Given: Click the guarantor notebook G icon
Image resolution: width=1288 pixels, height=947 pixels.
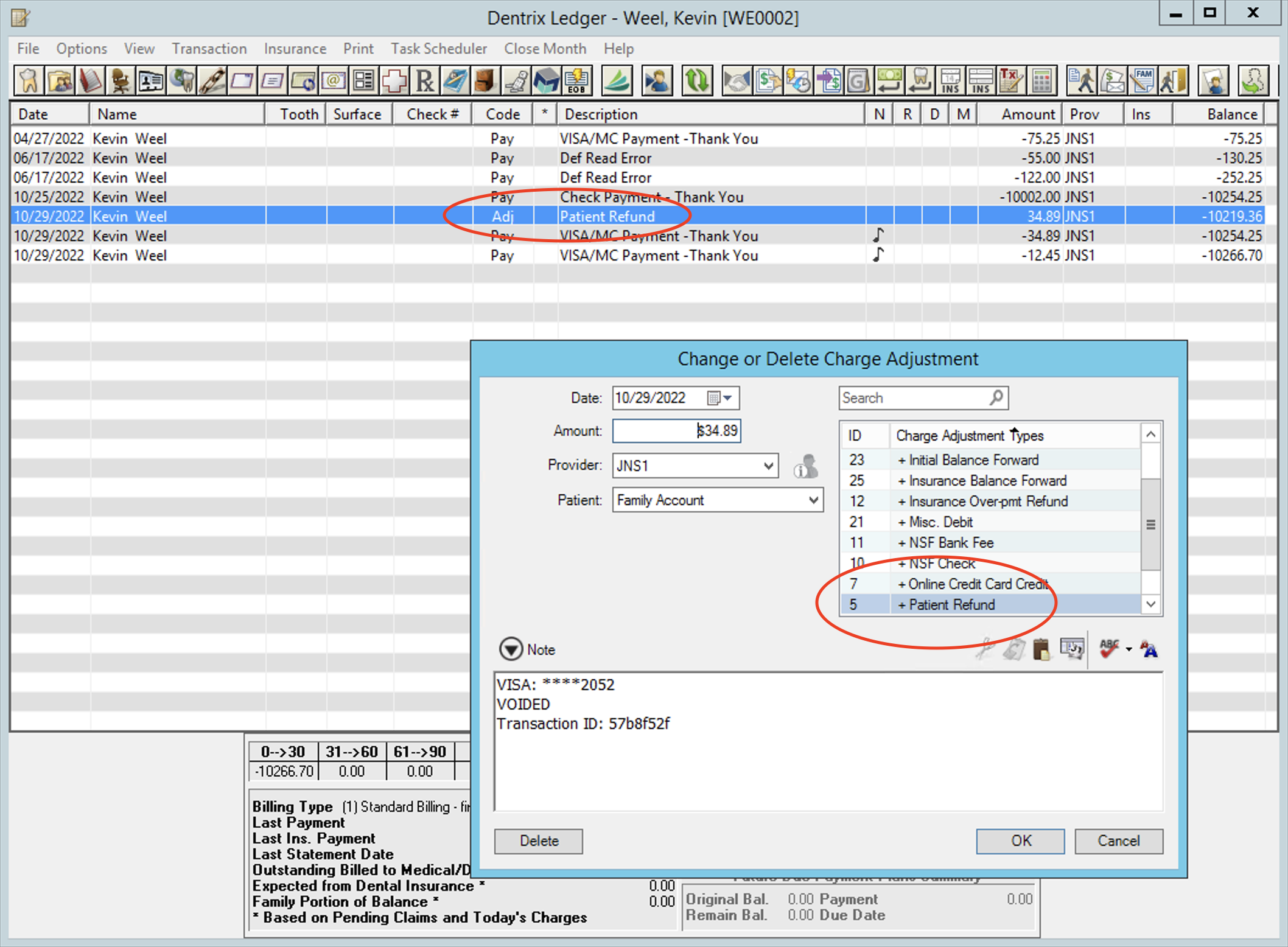Looking at the screenshot, I should 859,81.
